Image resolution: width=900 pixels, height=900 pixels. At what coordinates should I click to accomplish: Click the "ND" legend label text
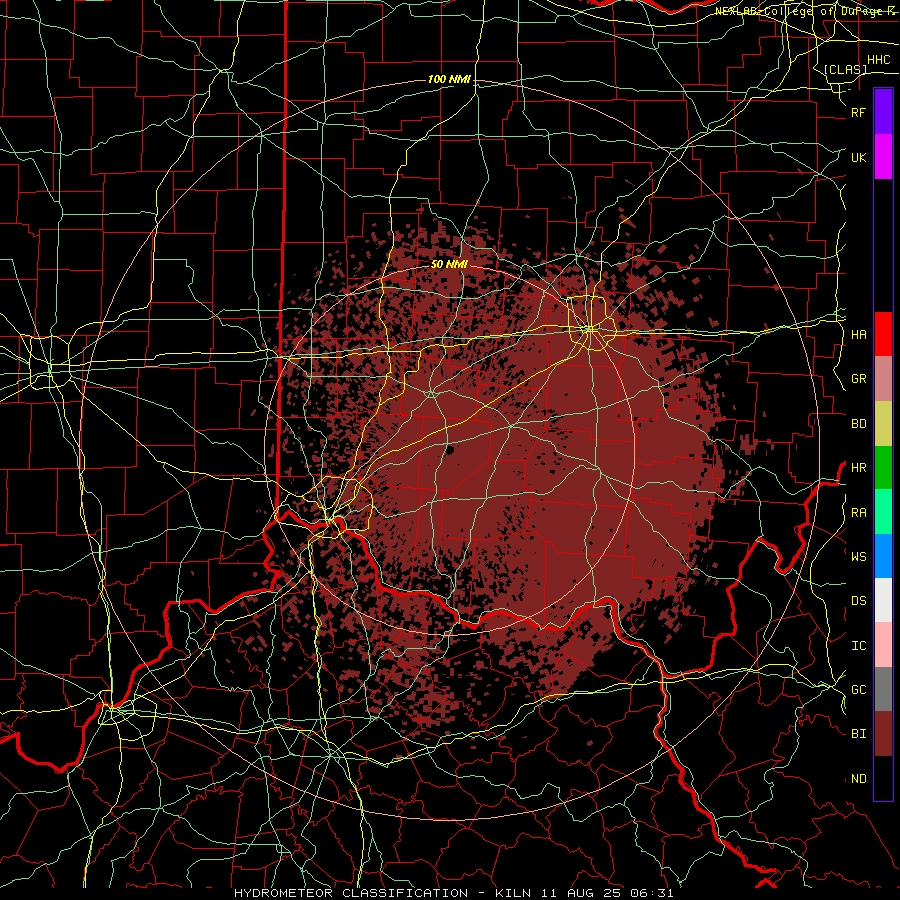(x=858, y=779)
